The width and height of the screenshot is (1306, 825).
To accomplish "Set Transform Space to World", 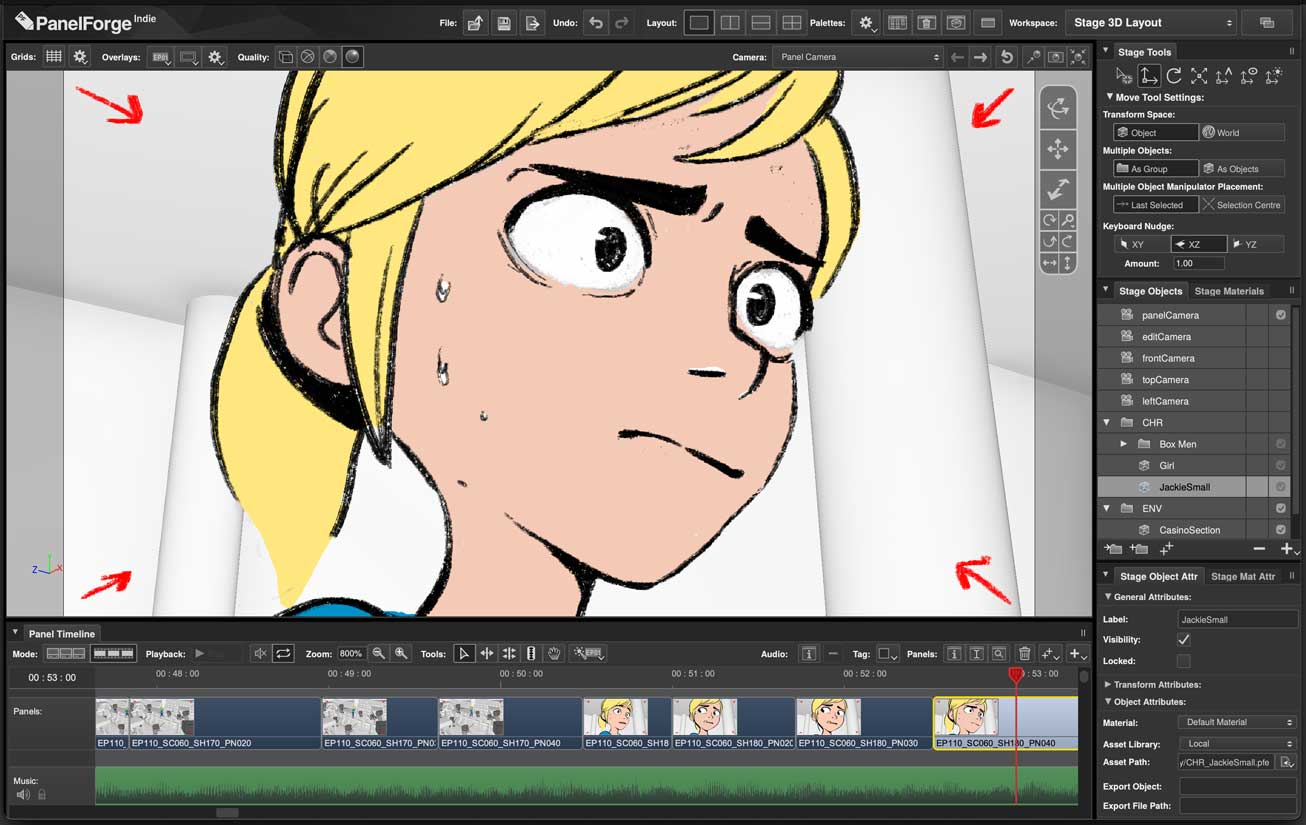I will (x=1242, y=132).
